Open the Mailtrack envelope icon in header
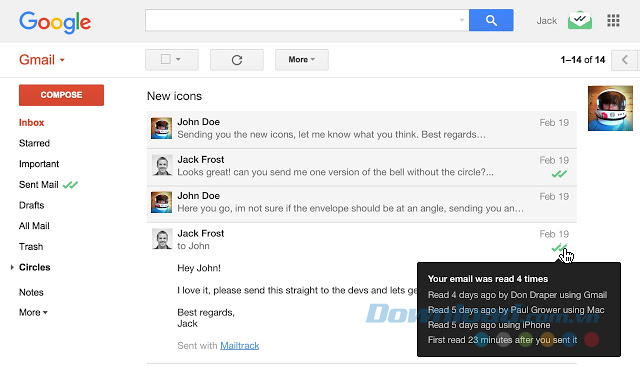 580,20
